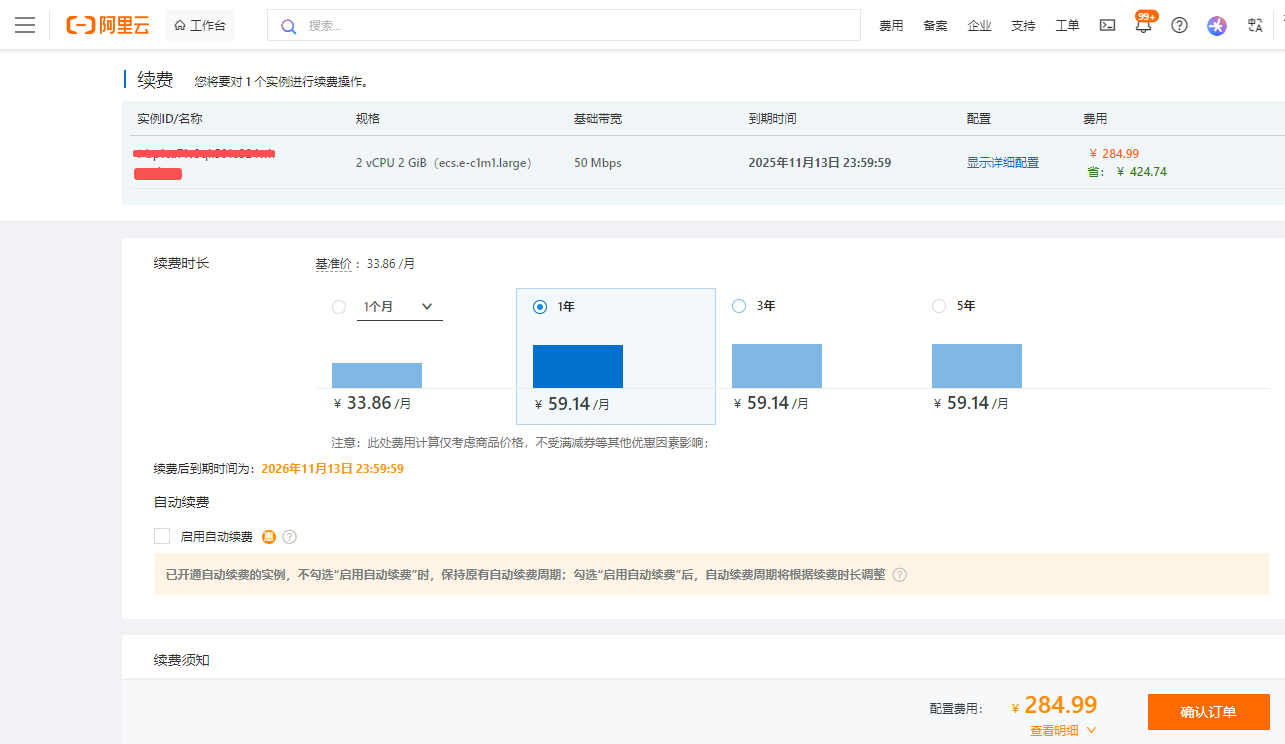The width and height of the screenshot is (1285, 744).
Task: Enable the 启用自动续费 checkbox
Action: (x=162, y=536)
